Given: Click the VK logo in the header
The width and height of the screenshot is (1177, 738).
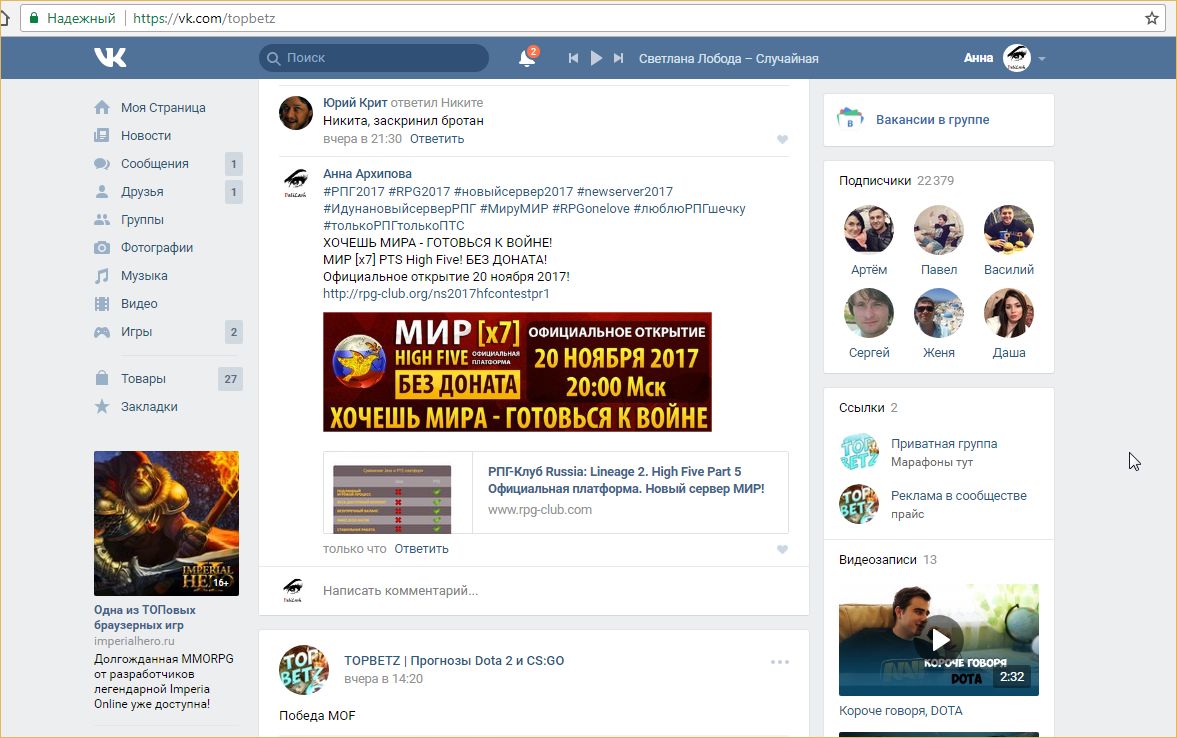Looking at the screenshot, I should 110,58.
